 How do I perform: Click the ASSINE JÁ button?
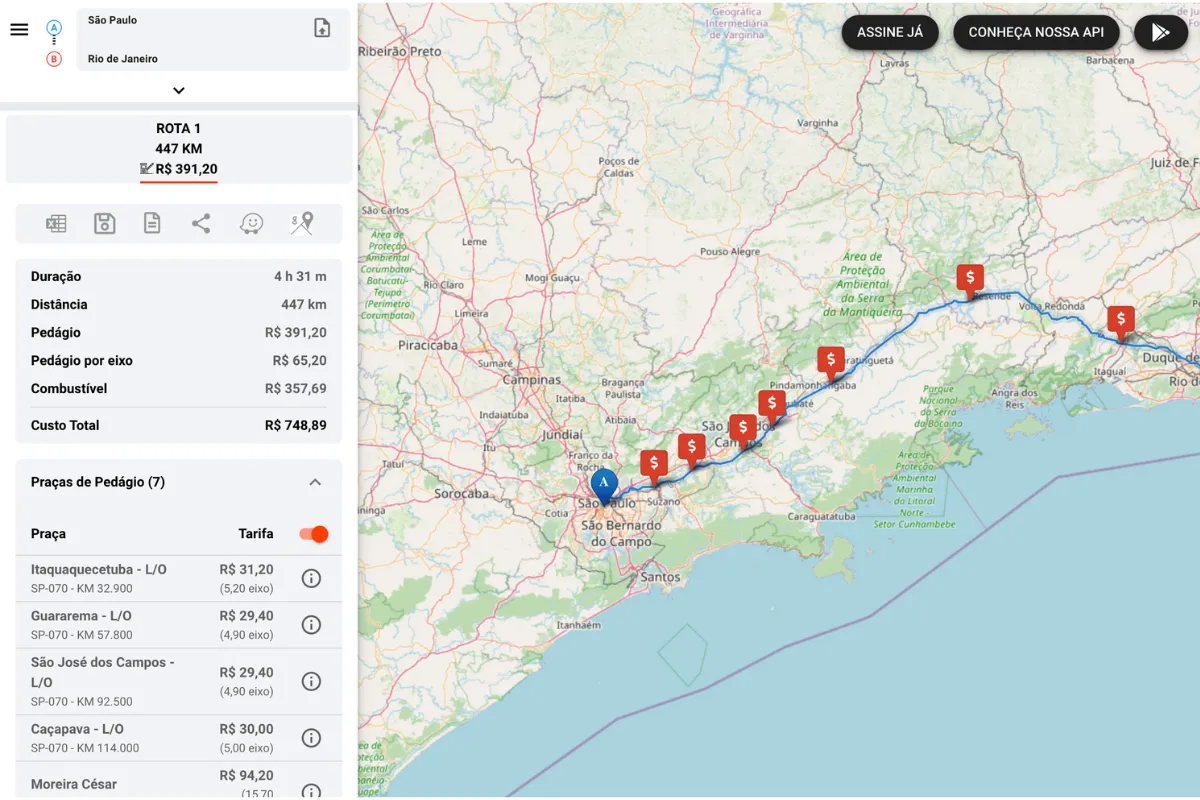coord(890,32)
